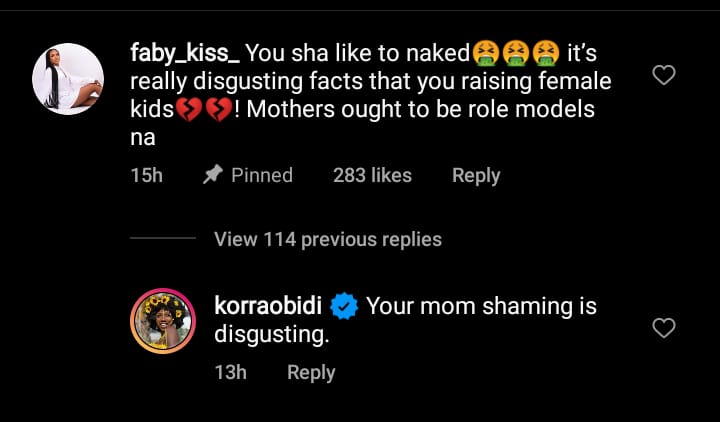Reply to korraobidi's comment

[x=310, y=372]
